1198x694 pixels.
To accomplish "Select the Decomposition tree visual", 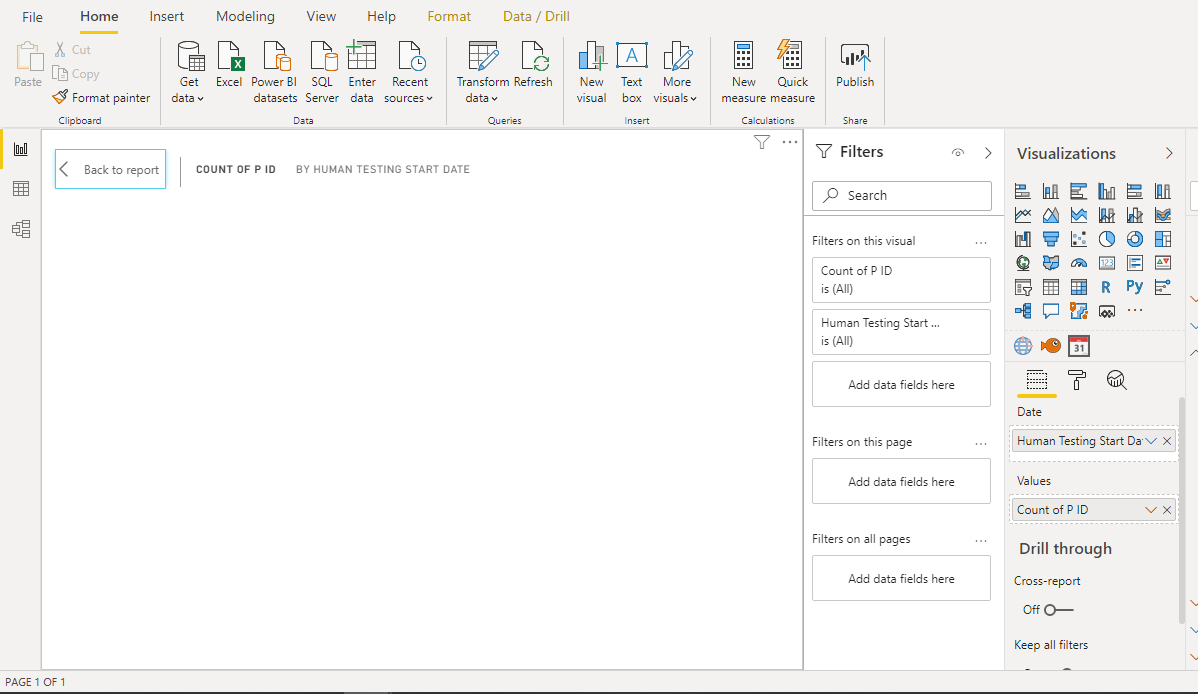I will coord(1023,311).
